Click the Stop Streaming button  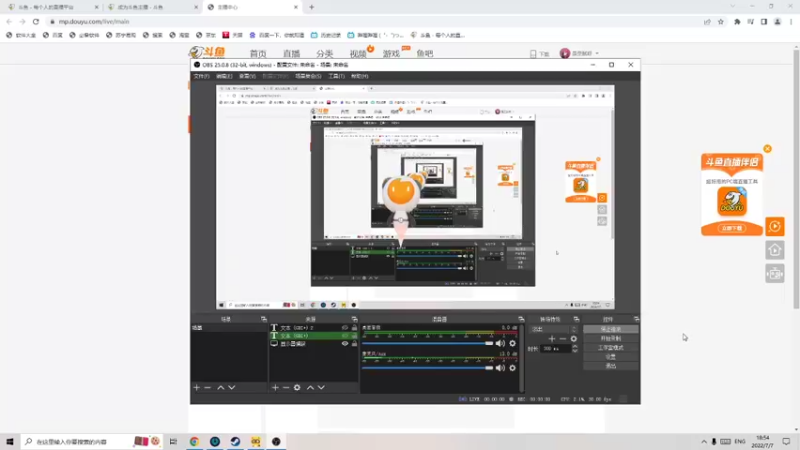(x=610, y=330)
